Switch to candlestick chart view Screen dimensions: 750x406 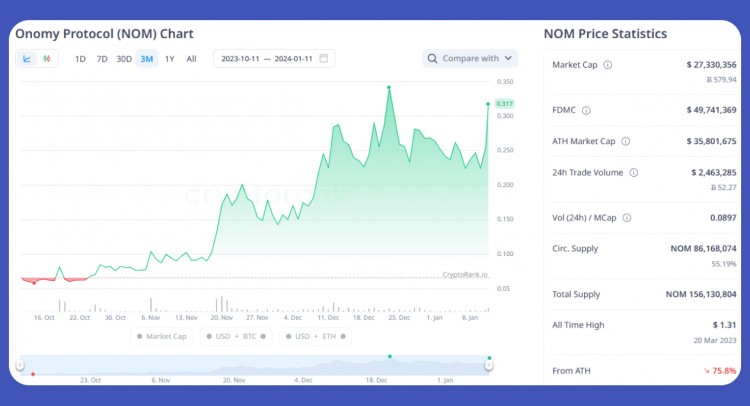tap(47, 59)
